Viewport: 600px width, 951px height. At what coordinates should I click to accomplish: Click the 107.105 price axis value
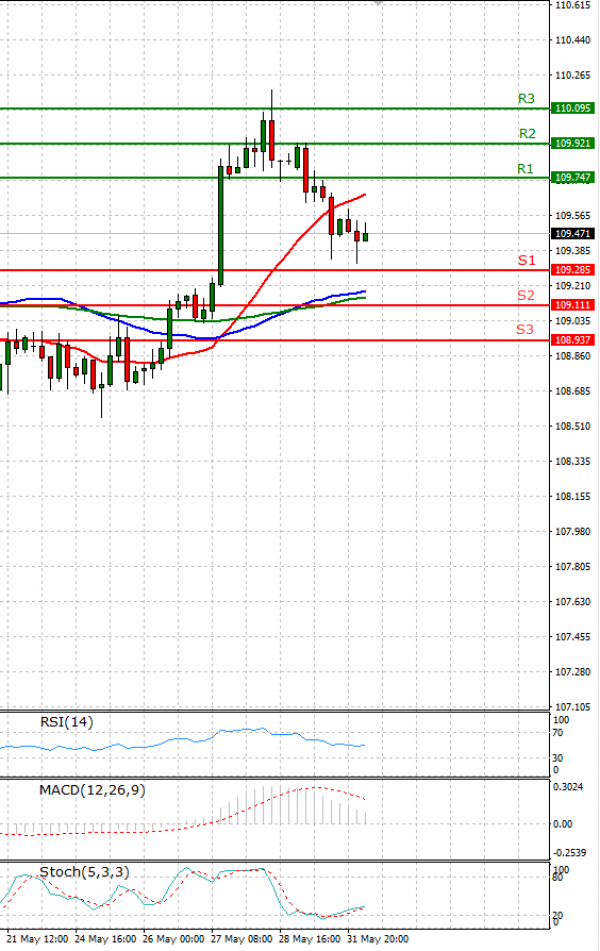click(573, 707)
